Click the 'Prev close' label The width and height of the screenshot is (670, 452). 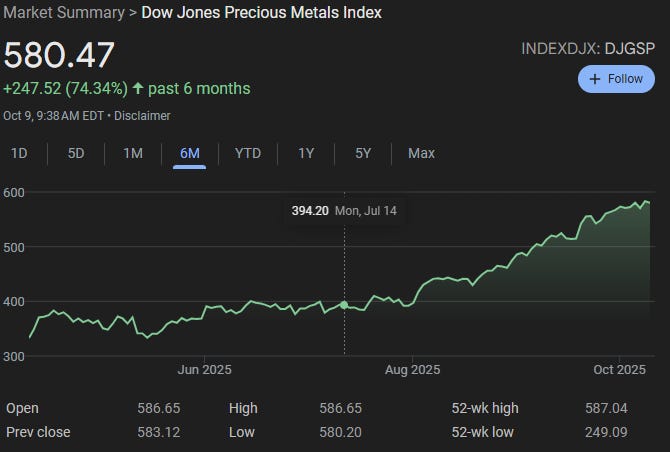[38, 432]
